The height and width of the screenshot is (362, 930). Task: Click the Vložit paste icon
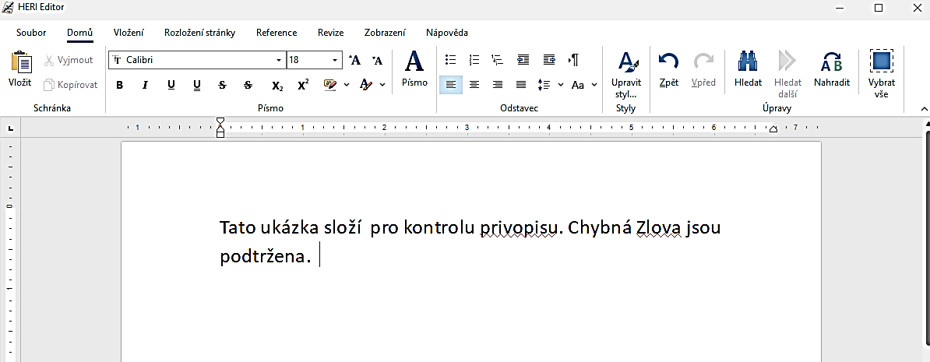21,62
